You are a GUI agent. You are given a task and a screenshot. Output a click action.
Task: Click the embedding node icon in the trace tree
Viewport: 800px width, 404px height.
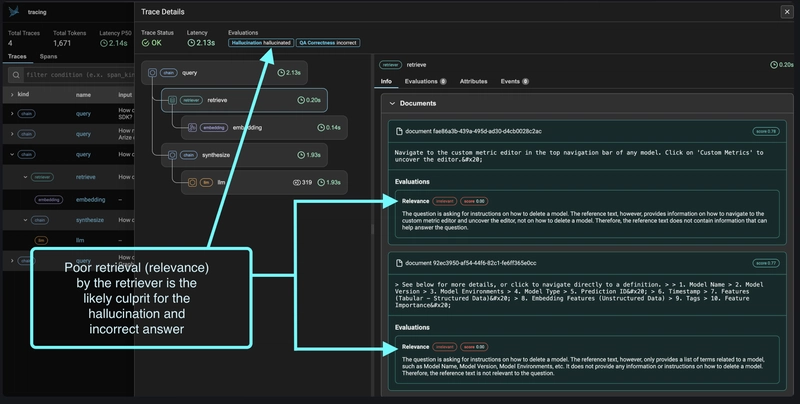pyautogui.click(x=193, y=127)
